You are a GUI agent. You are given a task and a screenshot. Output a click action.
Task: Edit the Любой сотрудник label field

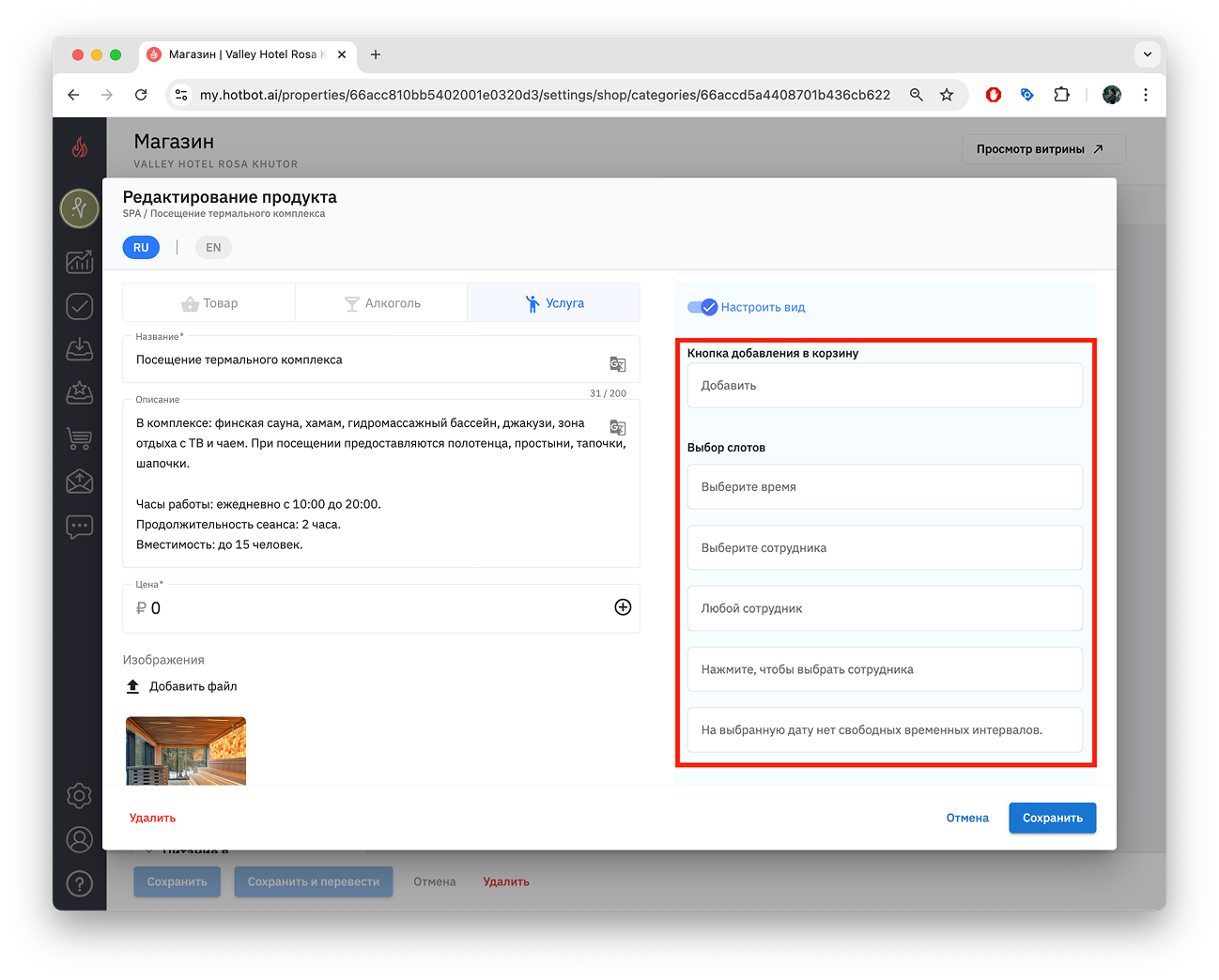(x=885, y=608)
